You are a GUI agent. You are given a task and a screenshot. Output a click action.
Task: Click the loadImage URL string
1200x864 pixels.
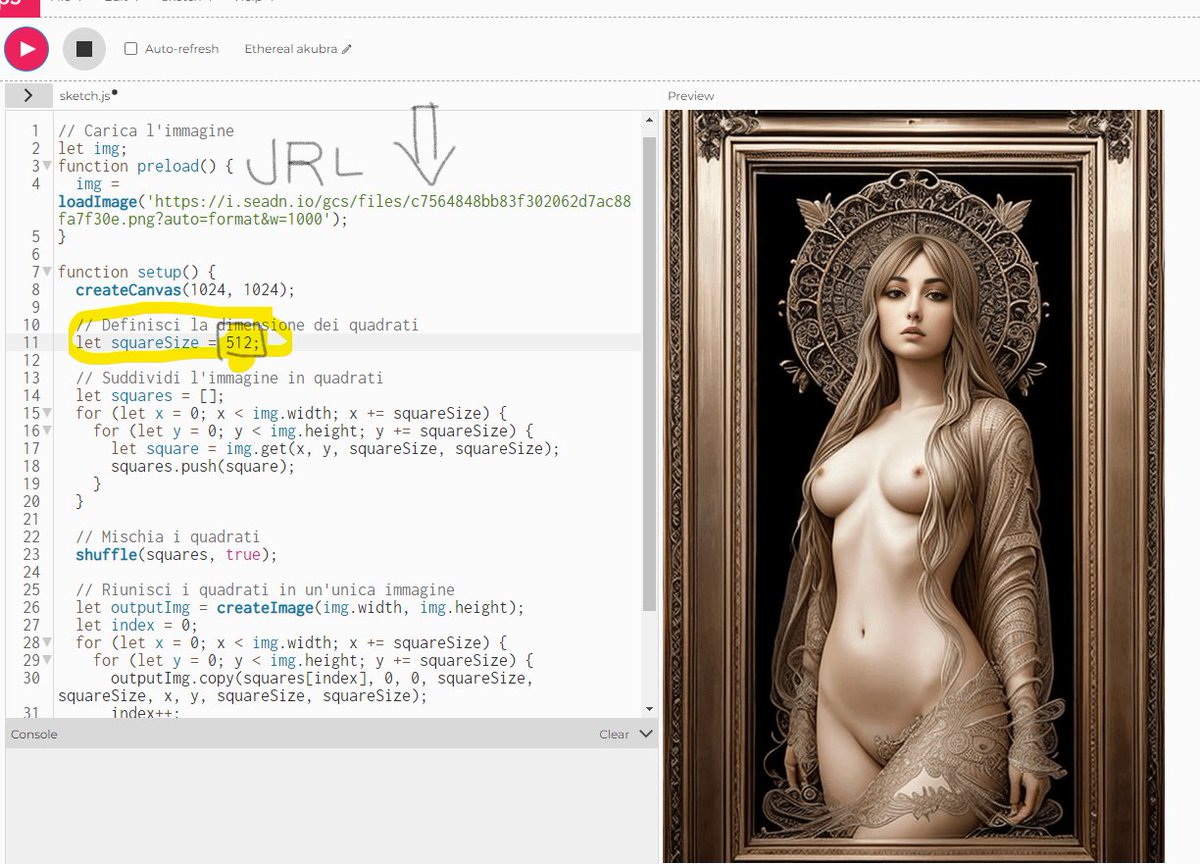pos(346,210)
